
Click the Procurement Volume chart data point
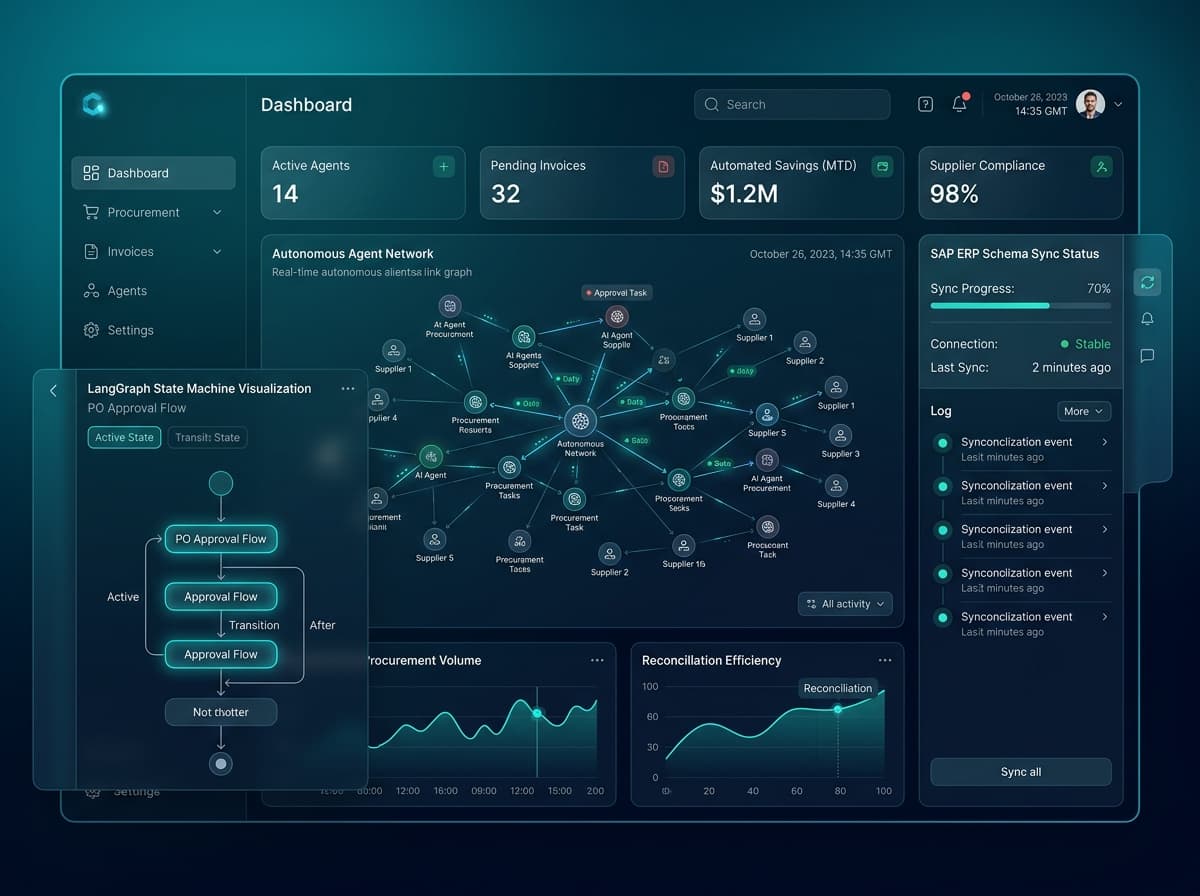point(537,713)
